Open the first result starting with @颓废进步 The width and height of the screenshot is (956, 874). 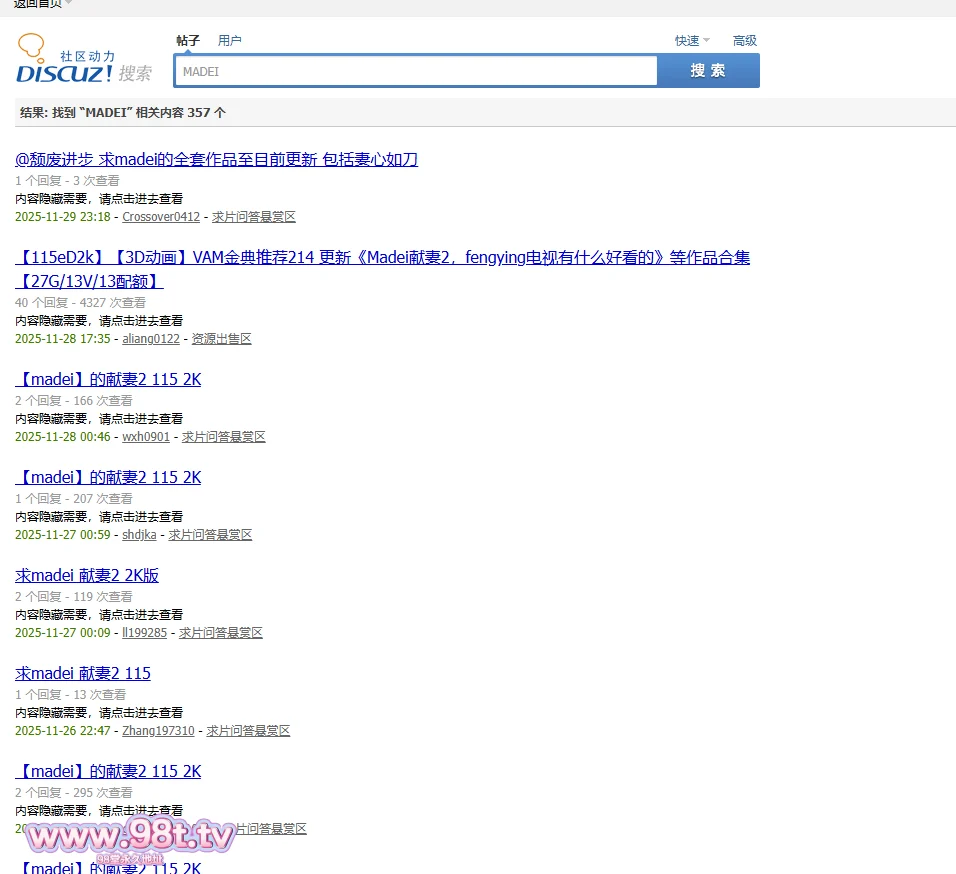[x=216, y=160]
